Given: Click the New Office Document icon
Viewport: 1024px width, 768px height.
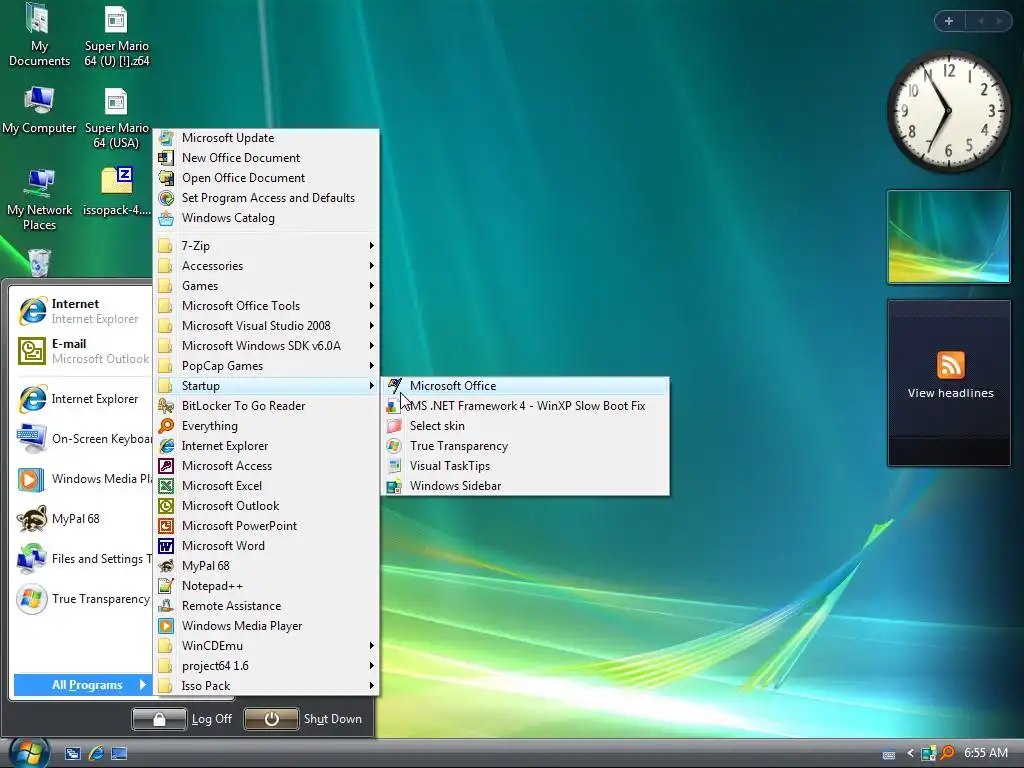Looking at the screenshot, I should pyautogui.click(x=167, y=158).
